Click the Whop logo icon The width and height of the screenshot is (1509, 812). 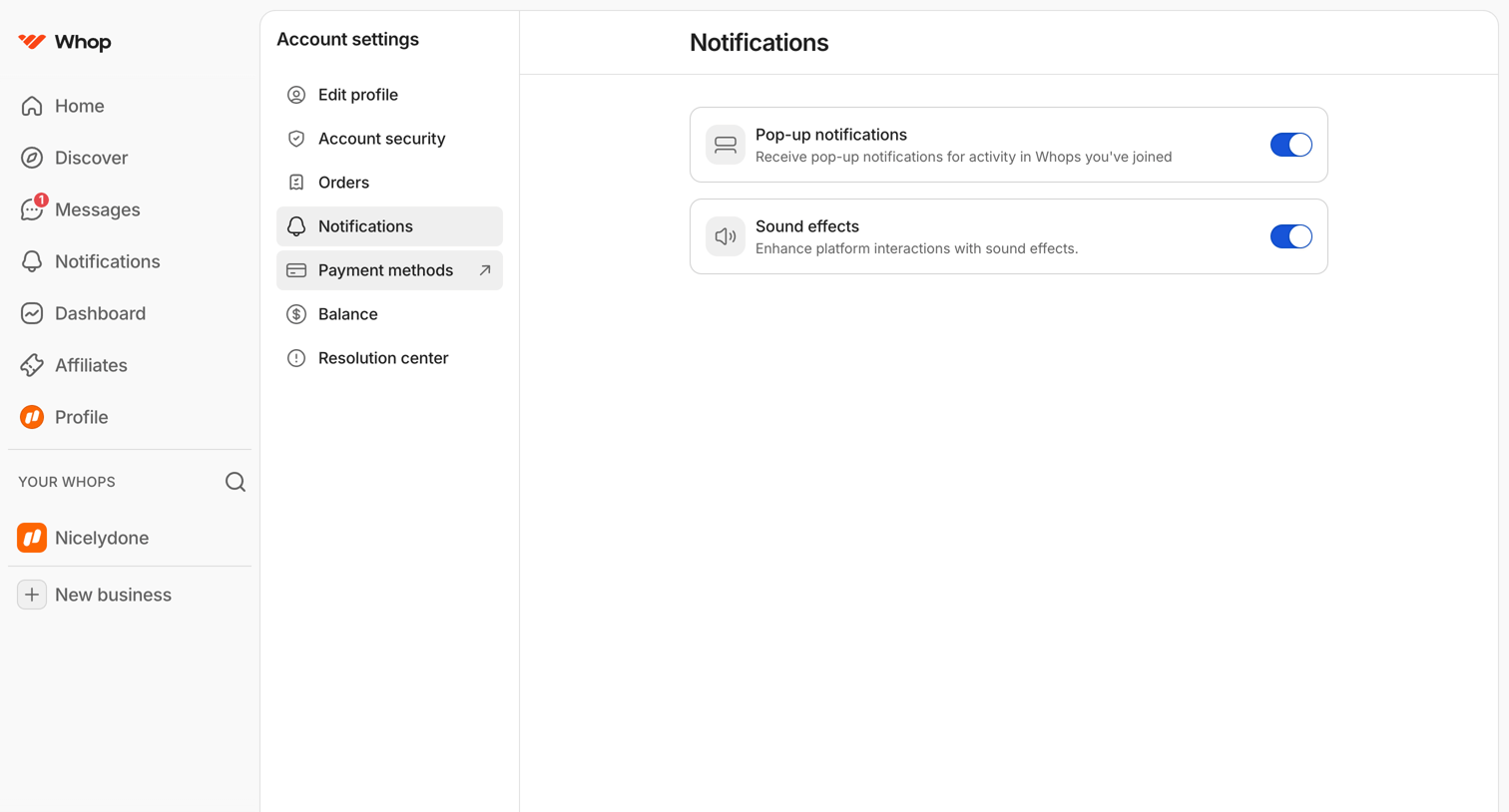32,41
